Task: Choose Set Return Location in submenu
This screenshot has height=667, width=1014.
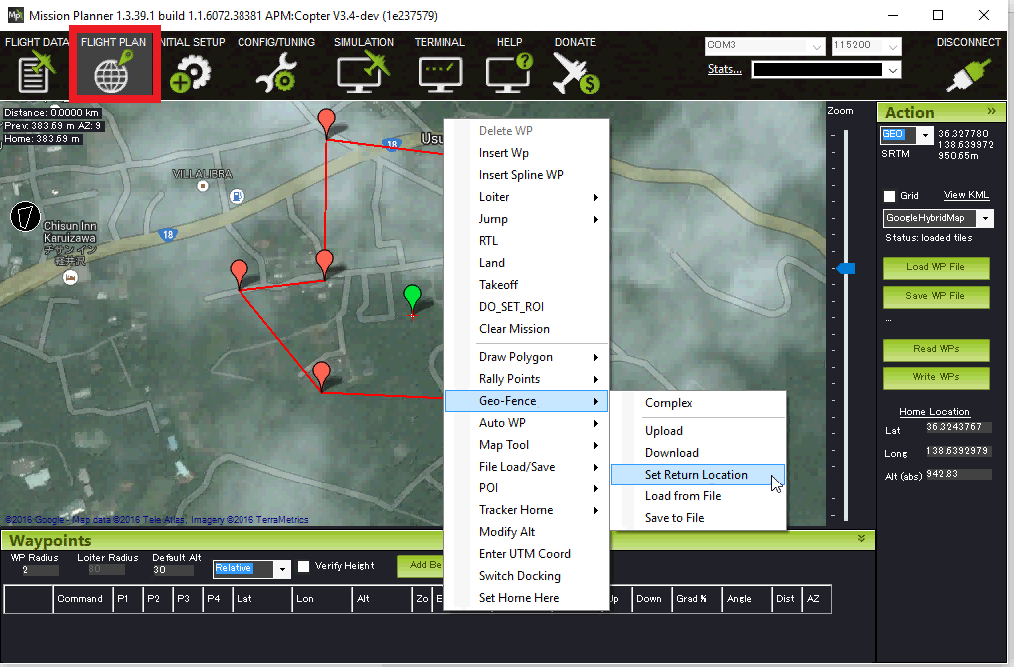Action: (x=696, y=475)
